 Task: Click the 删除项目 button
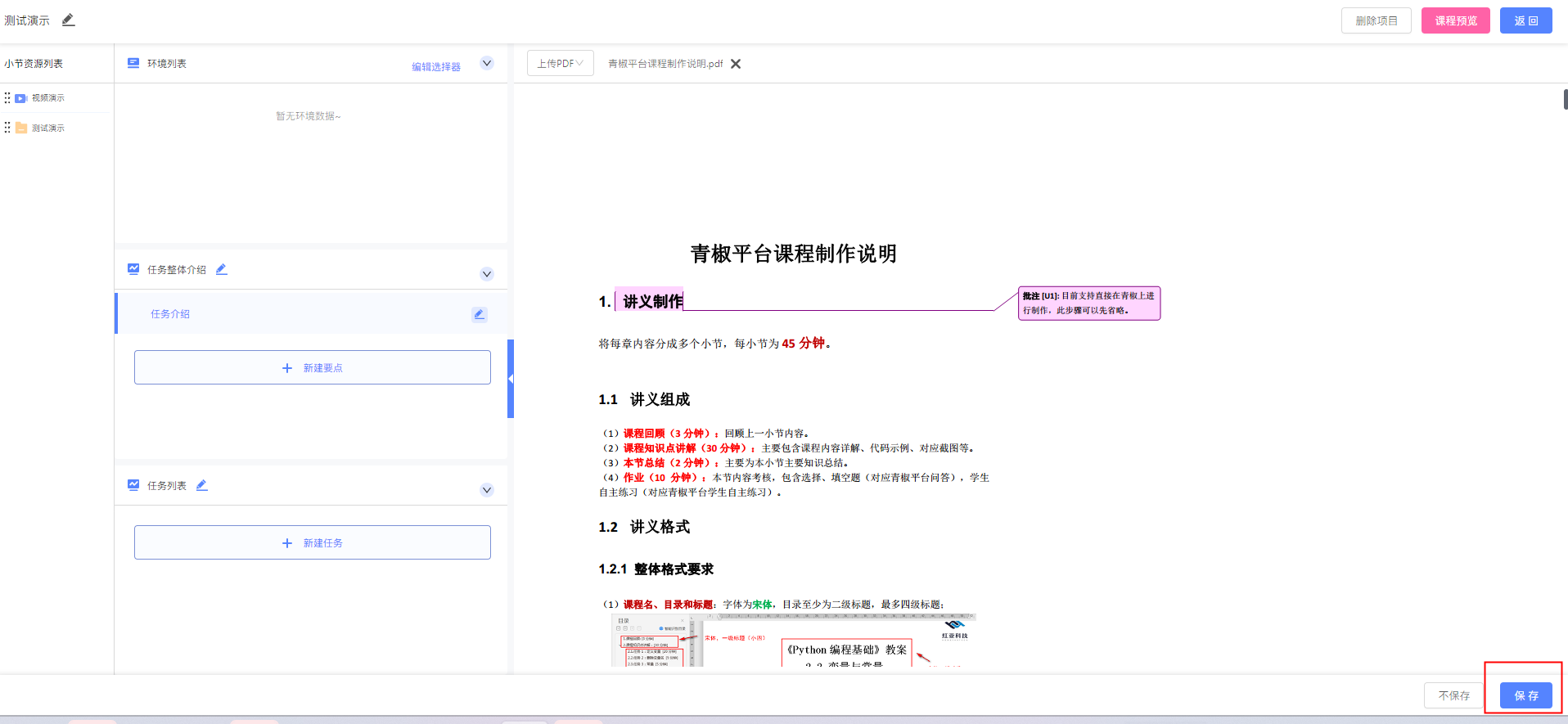pos(1376,20)
